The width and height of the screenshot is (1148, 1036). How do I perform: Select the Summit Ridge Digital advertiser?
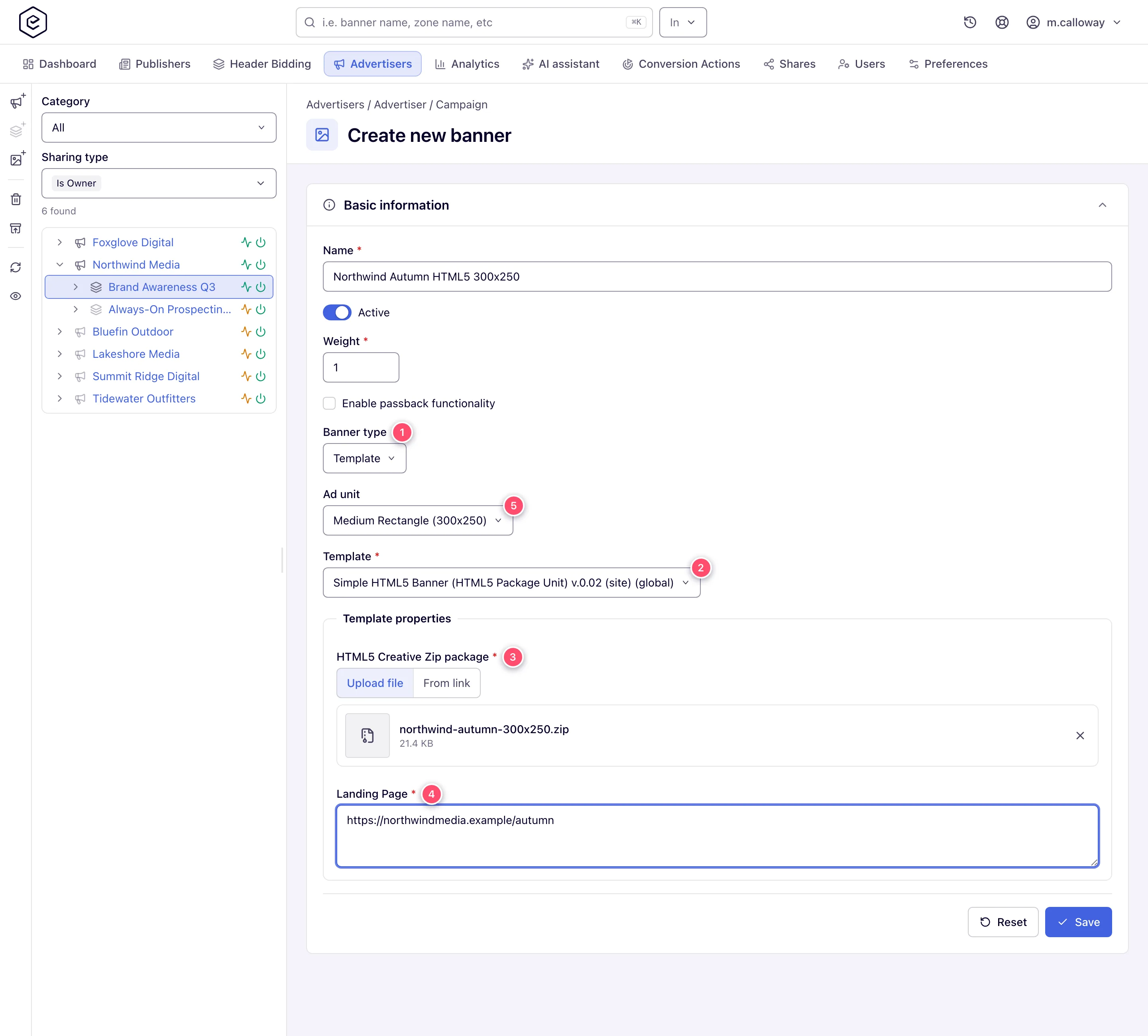(146, 376)
